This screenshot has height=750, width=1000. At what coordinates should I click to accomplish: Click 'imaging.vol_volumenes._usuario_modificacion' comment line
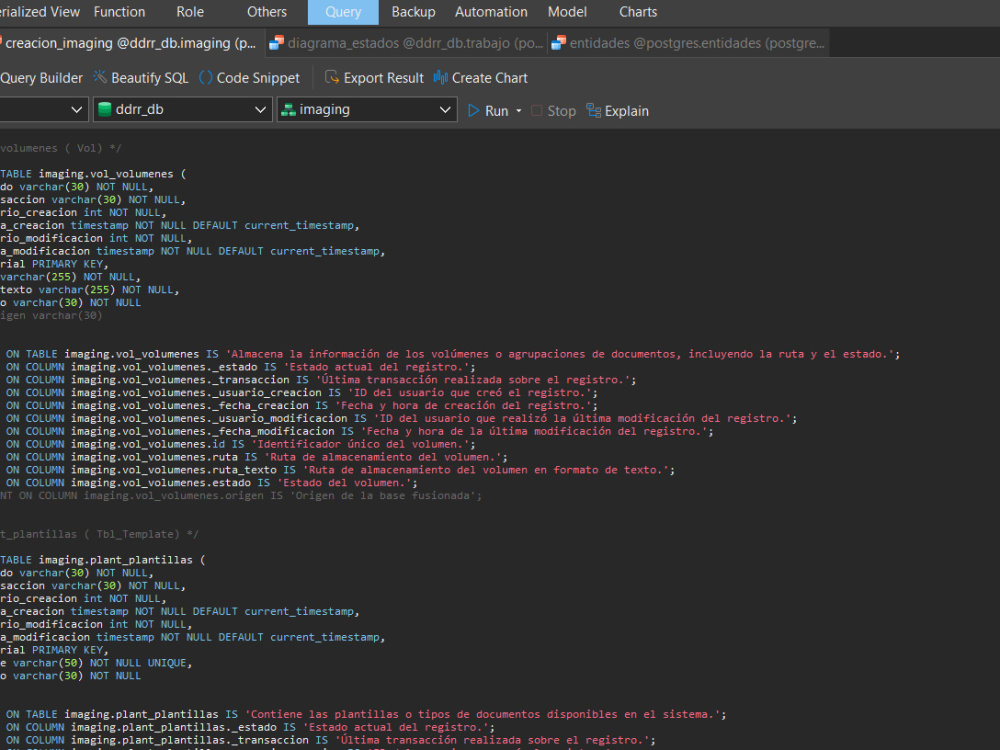click(x=401, y=418)
